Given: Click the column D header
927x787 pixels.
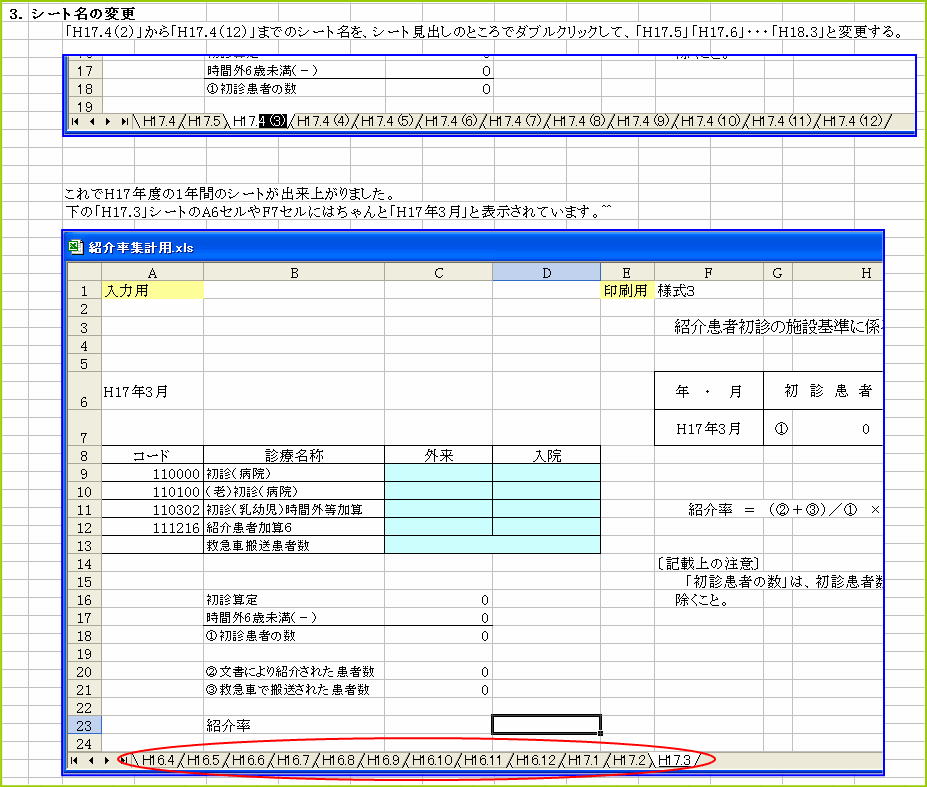Looking at the screenshot, I should pos(546,272).
